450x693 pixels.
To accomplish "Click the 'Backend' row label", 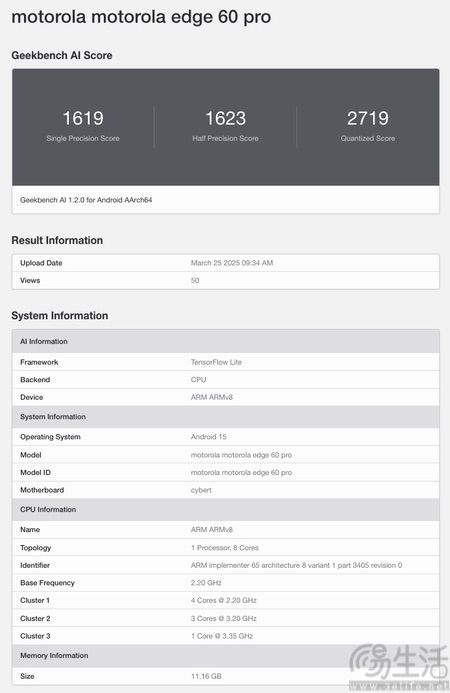I will (x=35, y=380).
